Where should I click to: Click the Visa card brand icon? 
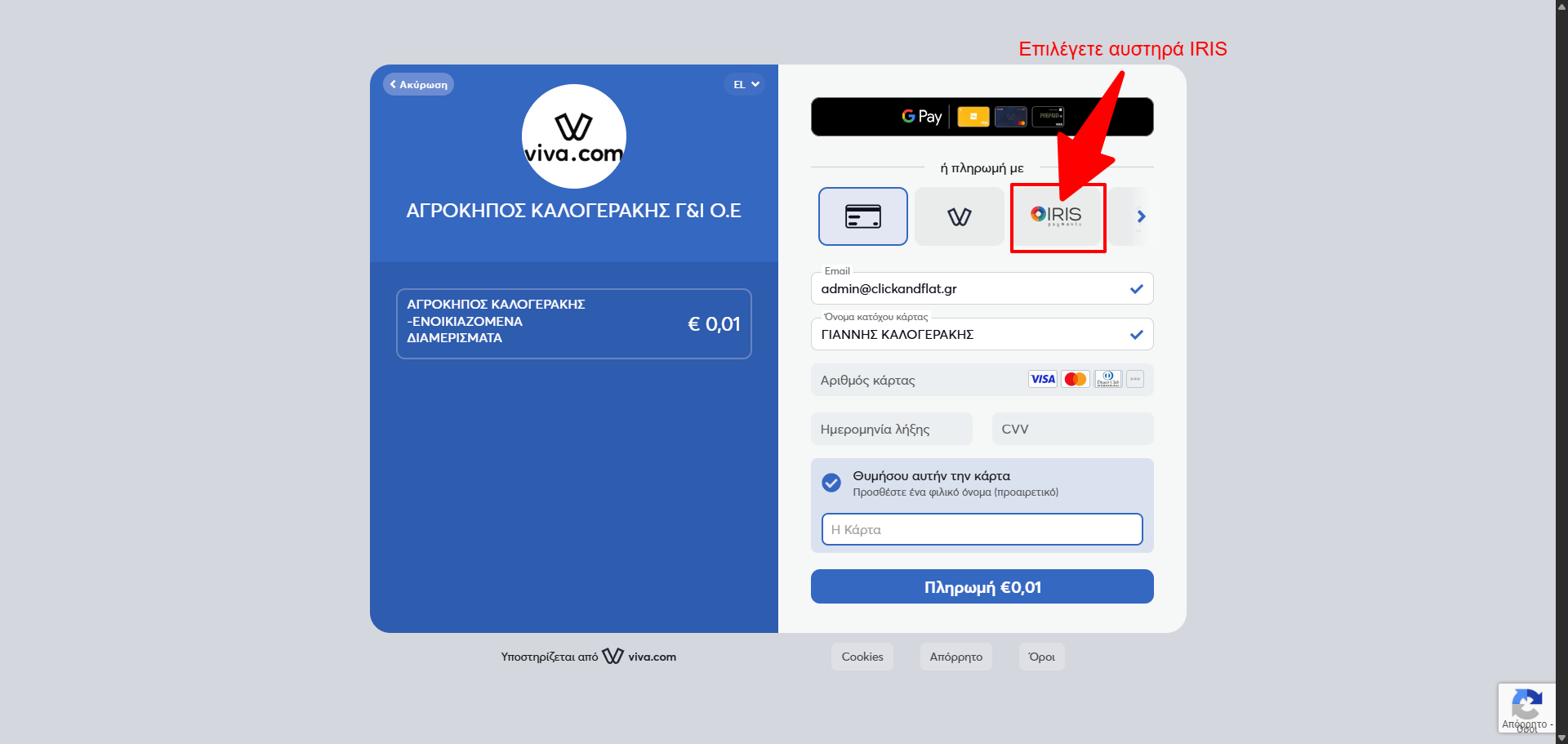(x=1042, y=379)
